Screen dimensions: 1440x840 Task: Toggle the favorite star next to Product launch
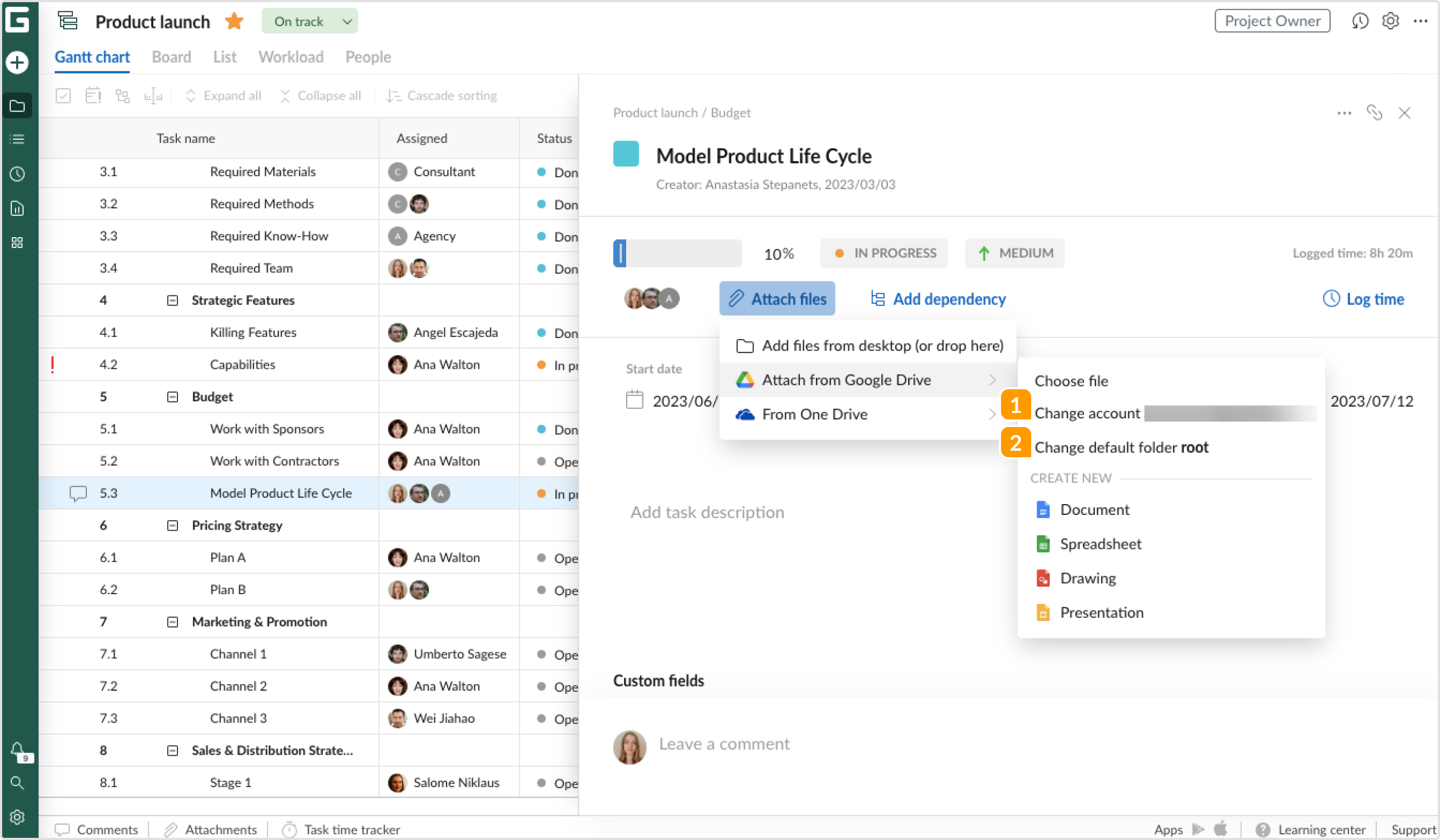pyautogui.click(x=234, y=22)
